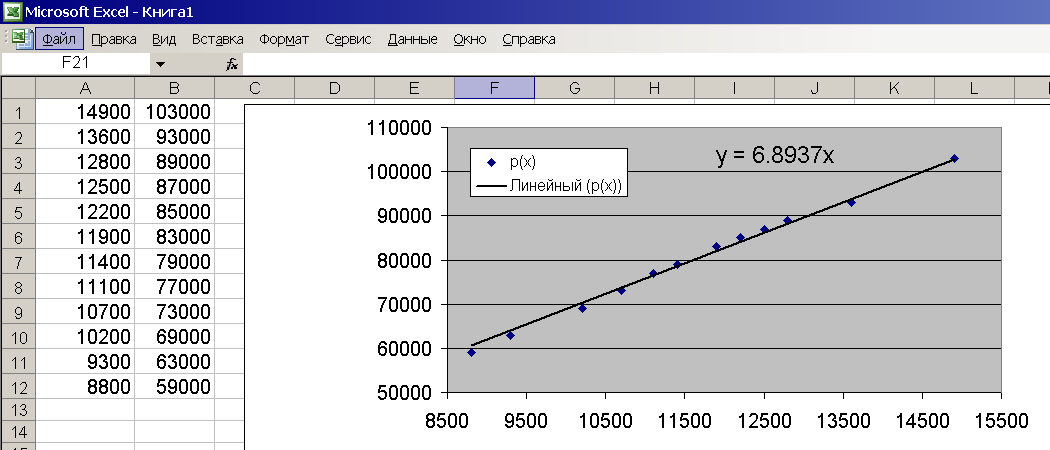
Task: Select highlighted column F header
Action: click(494, 88)
